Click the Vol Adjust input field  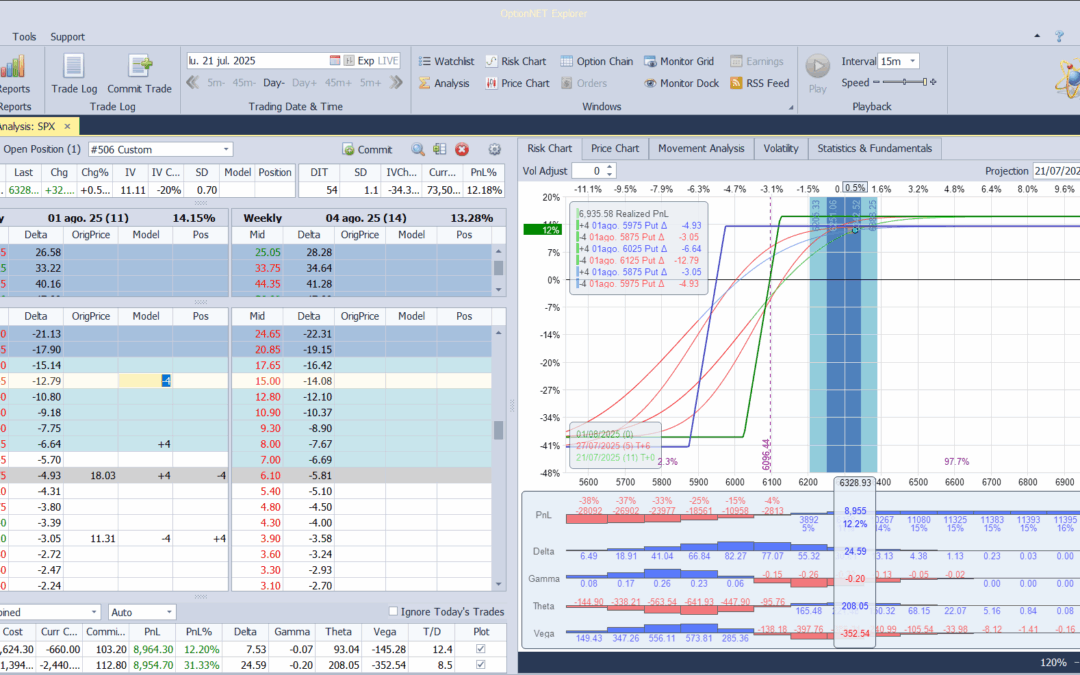tap(587, 171)
